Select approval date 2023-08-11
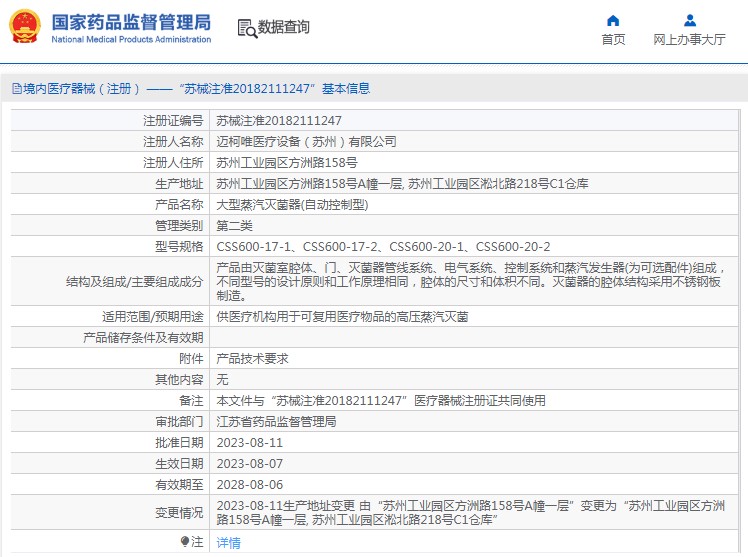Viewport: 748px width, 557px height. 249,443
